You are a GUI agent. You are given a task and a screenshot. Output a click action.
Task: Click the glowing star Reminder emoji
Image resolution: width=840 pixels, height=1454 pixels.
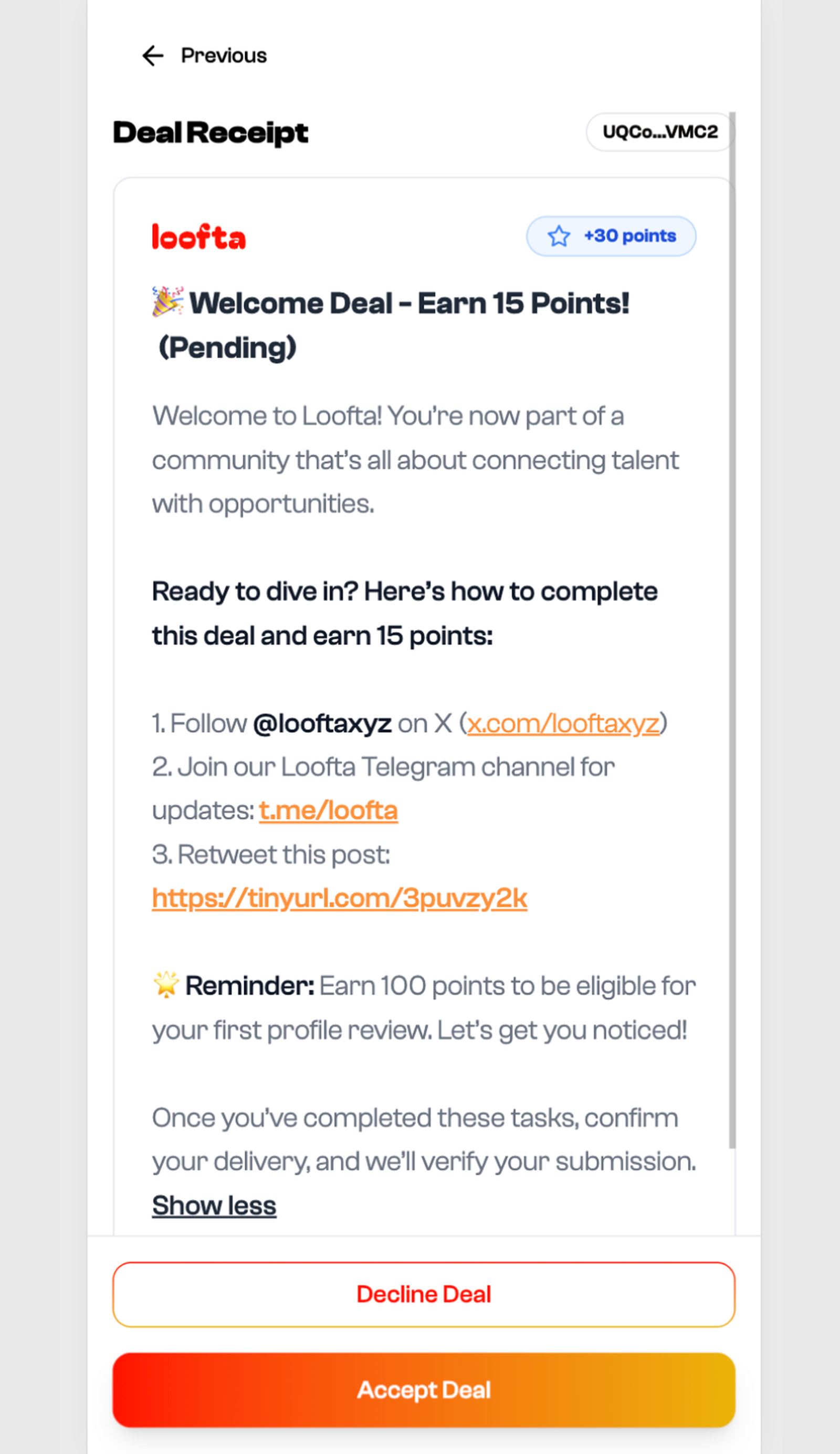(x=166, y=985)
